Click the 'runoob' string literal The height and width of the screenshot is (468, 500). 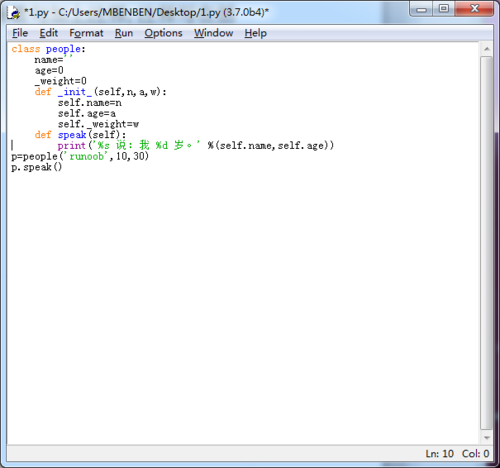87,156
